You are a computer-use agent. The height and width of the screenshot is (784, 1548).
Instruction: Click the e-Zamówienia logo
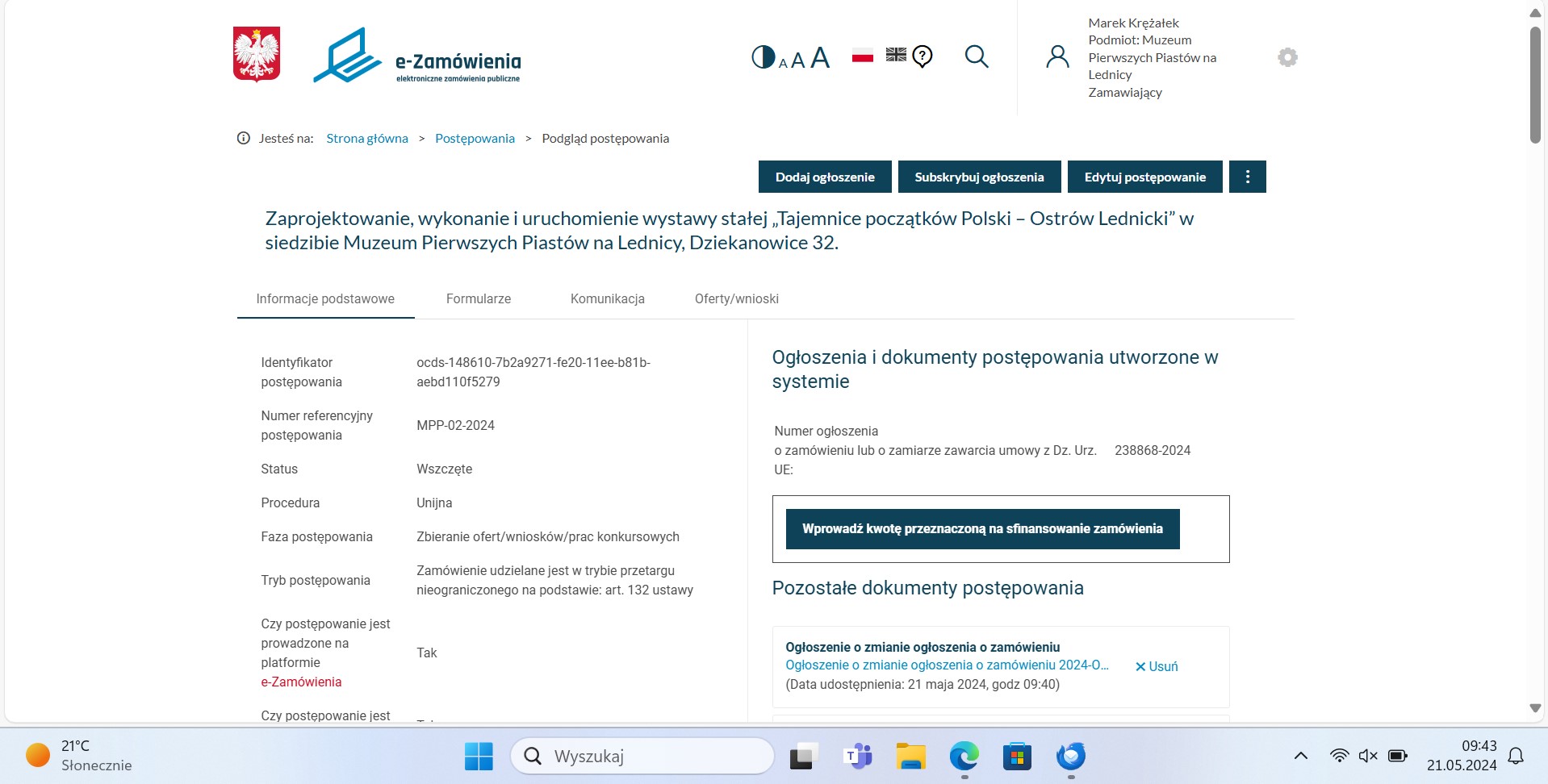click(417, 56)
